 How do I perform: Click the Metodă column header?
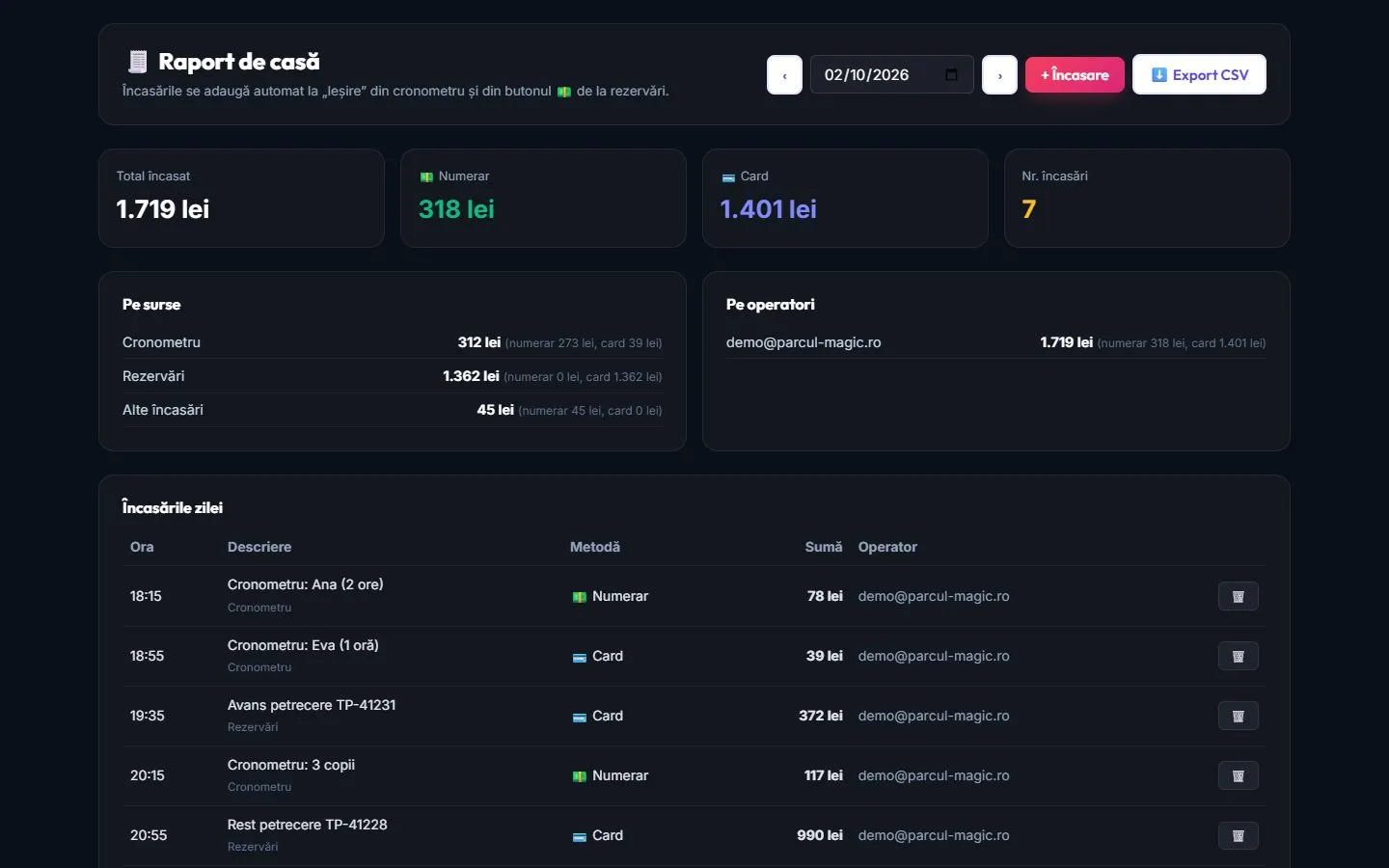(595, 547)
